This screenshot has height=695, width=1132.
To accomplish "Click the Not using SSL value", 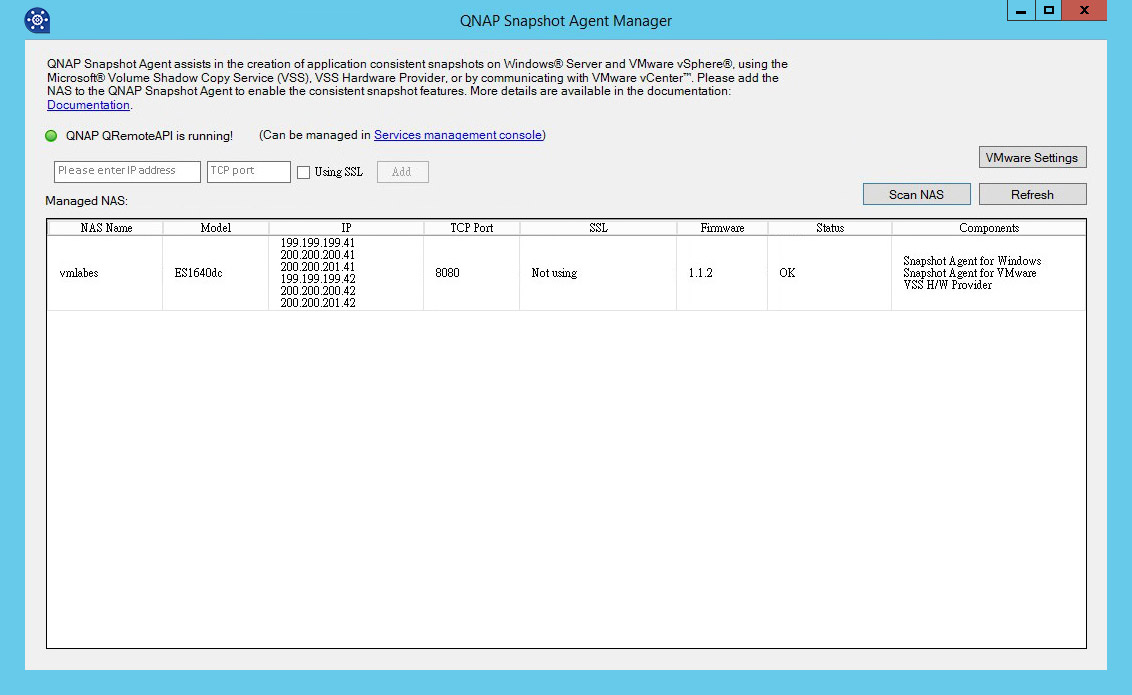I will [x=554, y=273].
